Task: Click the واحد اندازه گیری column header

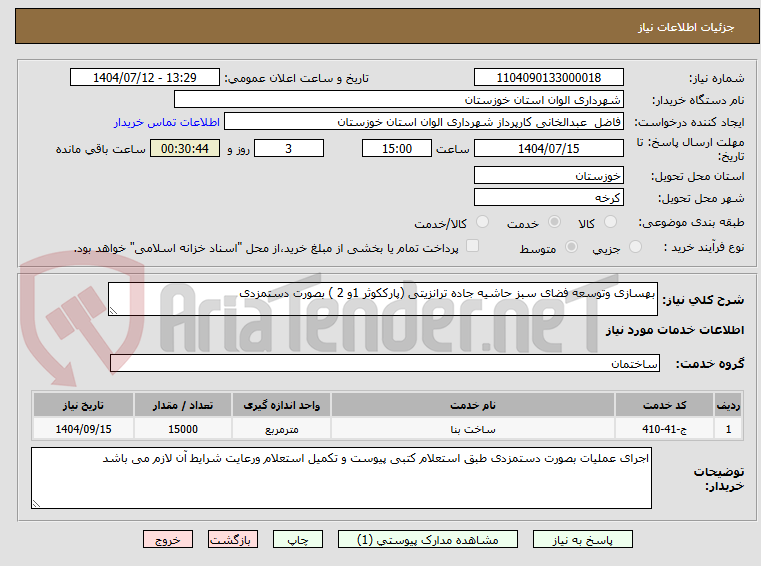Action: (x=281, y=405)
